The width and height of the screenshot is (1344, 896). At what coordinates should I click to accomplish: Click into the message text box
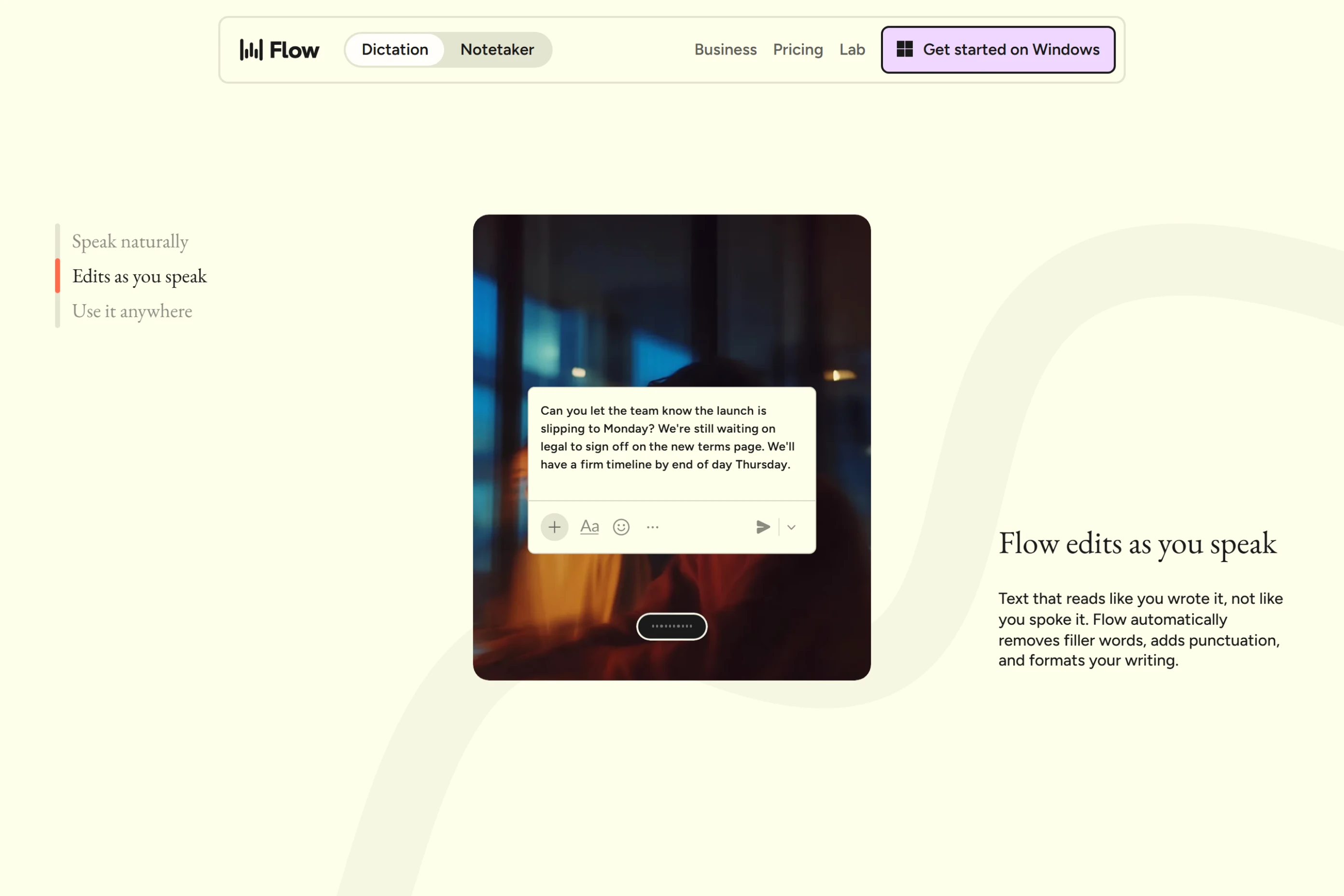tap(672, 444)
